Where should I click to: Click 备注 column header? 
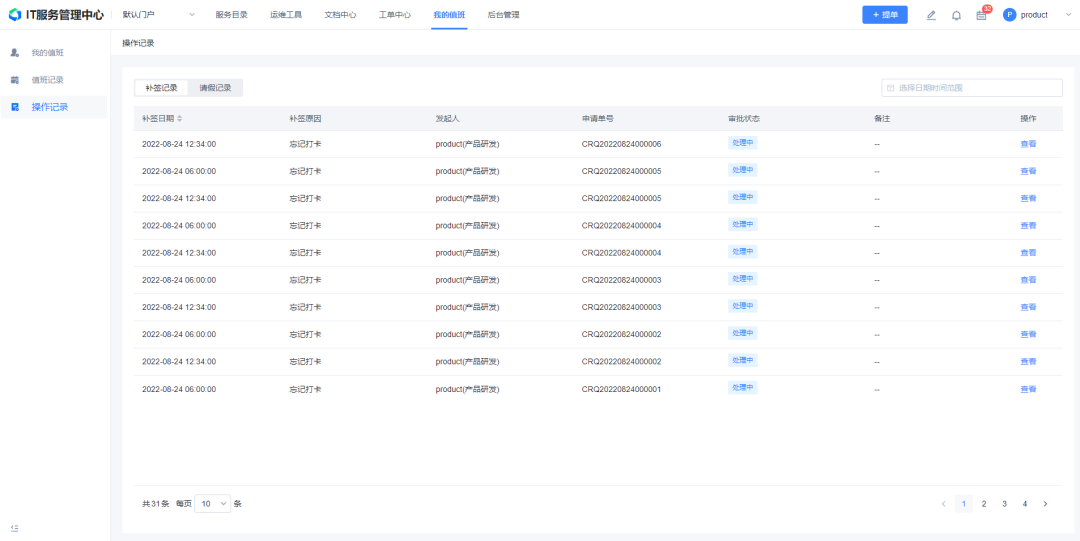[x=882, y=119]
